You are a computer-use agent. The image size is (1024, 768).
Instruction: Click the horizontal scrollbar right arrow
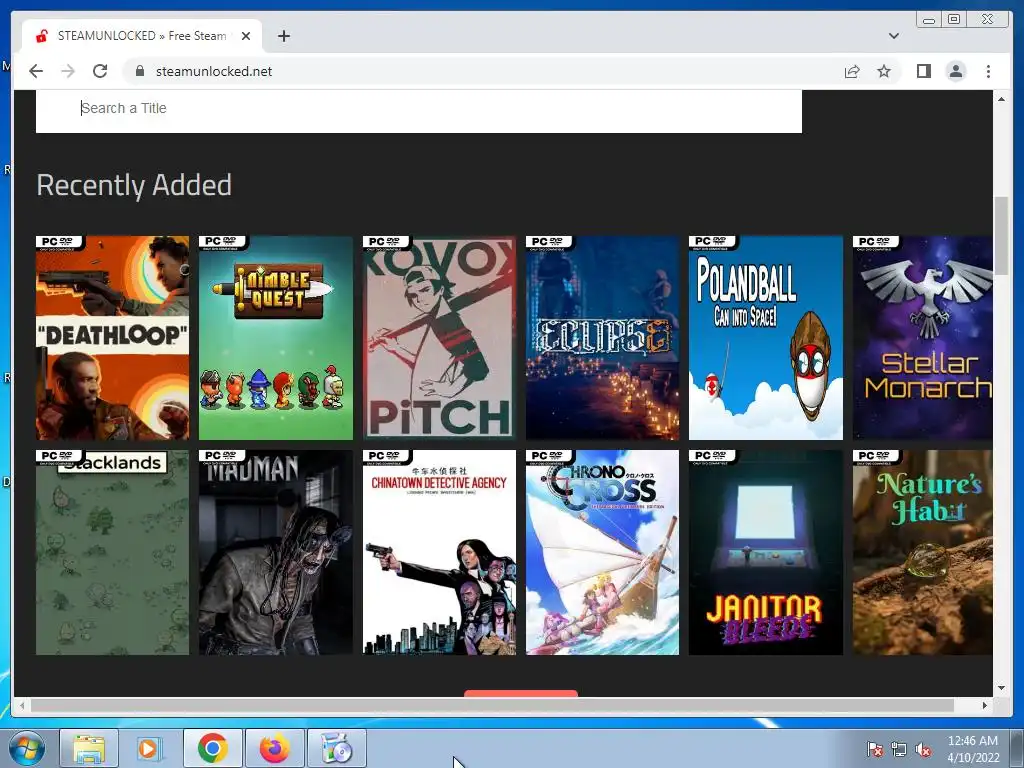coord(985,705)
